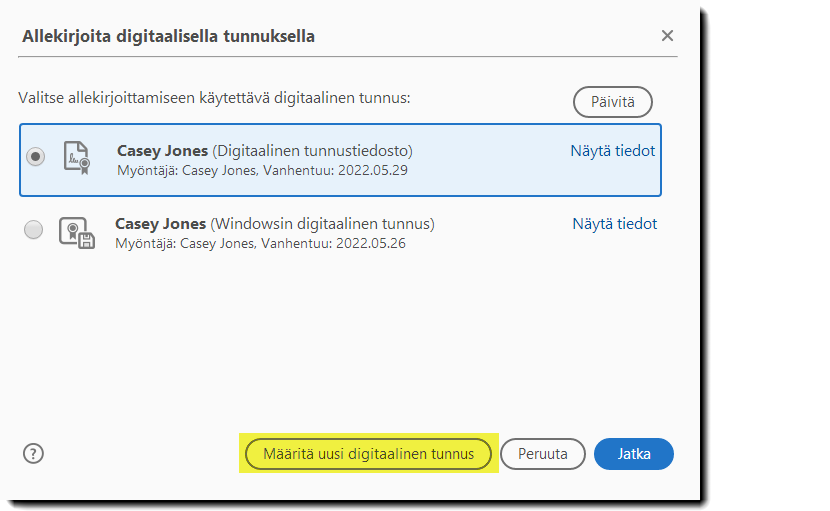This screenshot has width=830, height=511.
Task: Cancel with the Peruuta button
Action: click(543, 454)
